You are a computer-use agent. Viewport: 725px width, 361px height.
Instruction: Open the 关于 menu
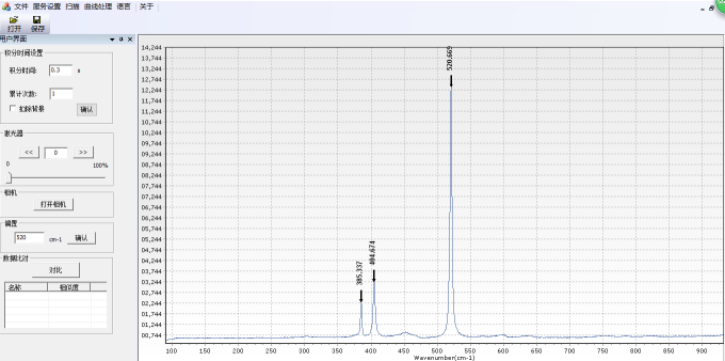click(147, 7)
